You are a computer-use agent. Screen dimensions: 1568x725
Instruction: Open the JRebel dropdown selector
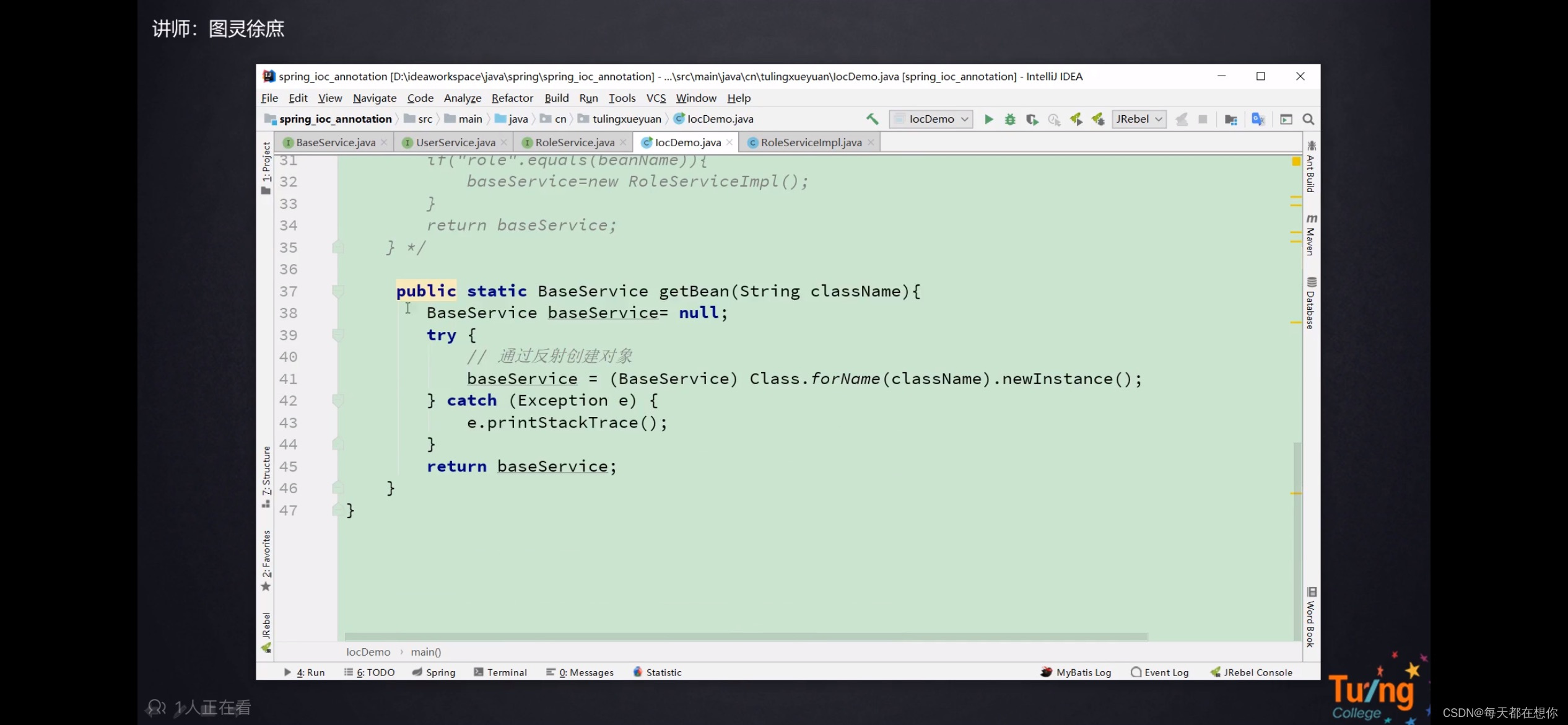(x=1139, y=119)
